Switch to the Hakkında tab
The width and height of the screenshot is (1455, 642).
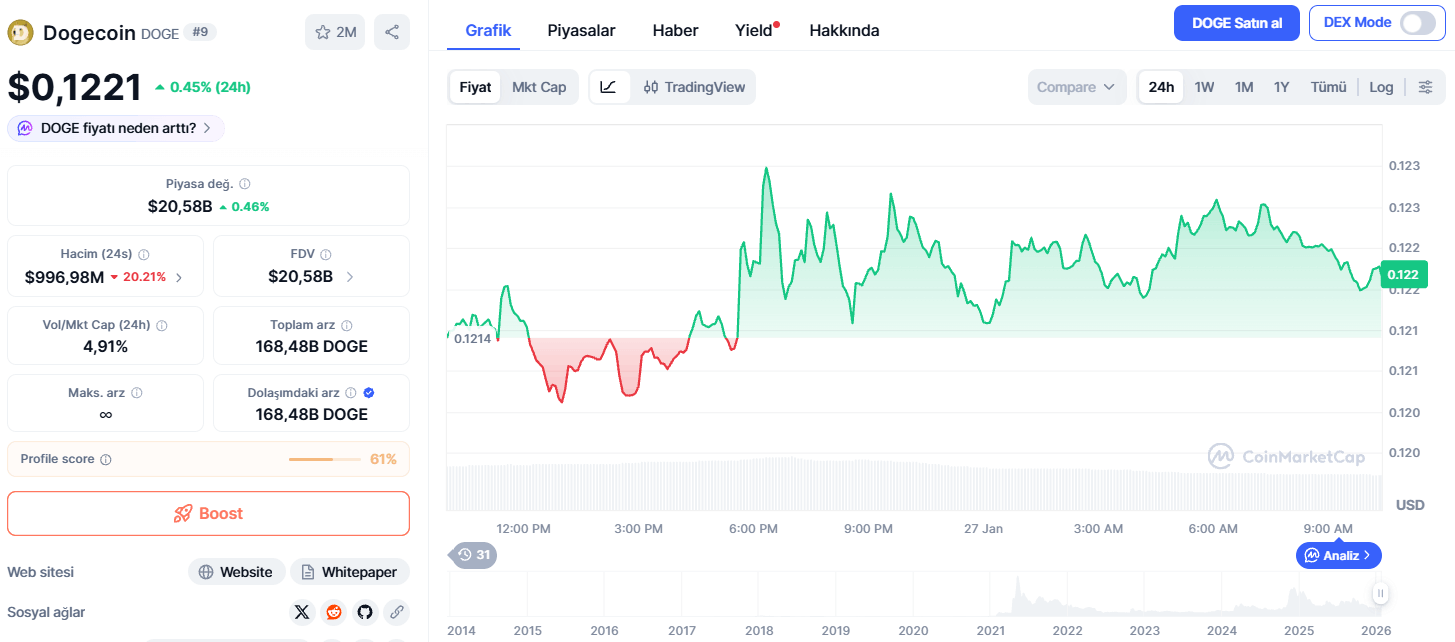point(844,30)
